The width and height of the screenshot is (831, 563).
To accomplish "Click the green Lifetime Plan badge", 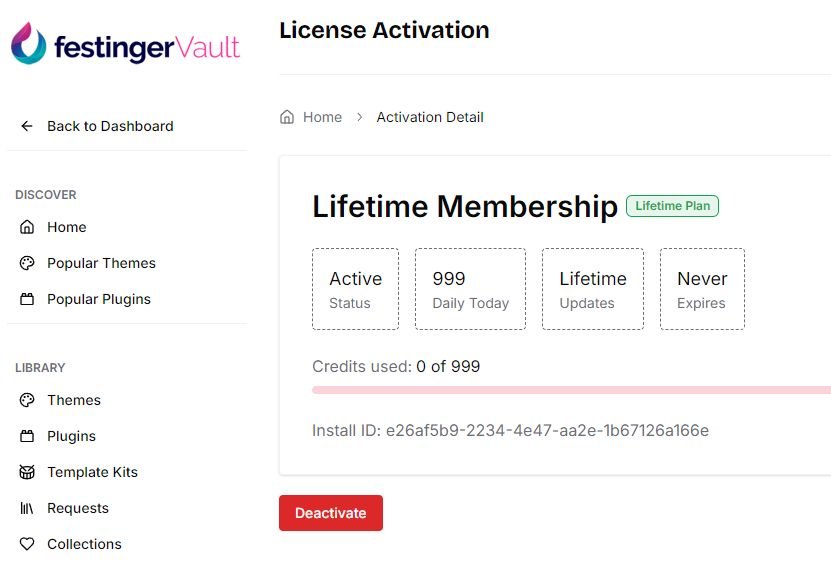I will click(x=672, y=206).
